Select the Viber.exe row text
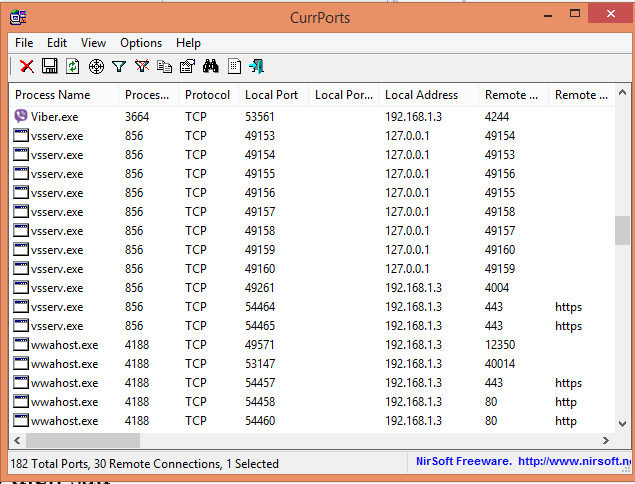This screenshot has height=484, width=635. tap(55, 117)
